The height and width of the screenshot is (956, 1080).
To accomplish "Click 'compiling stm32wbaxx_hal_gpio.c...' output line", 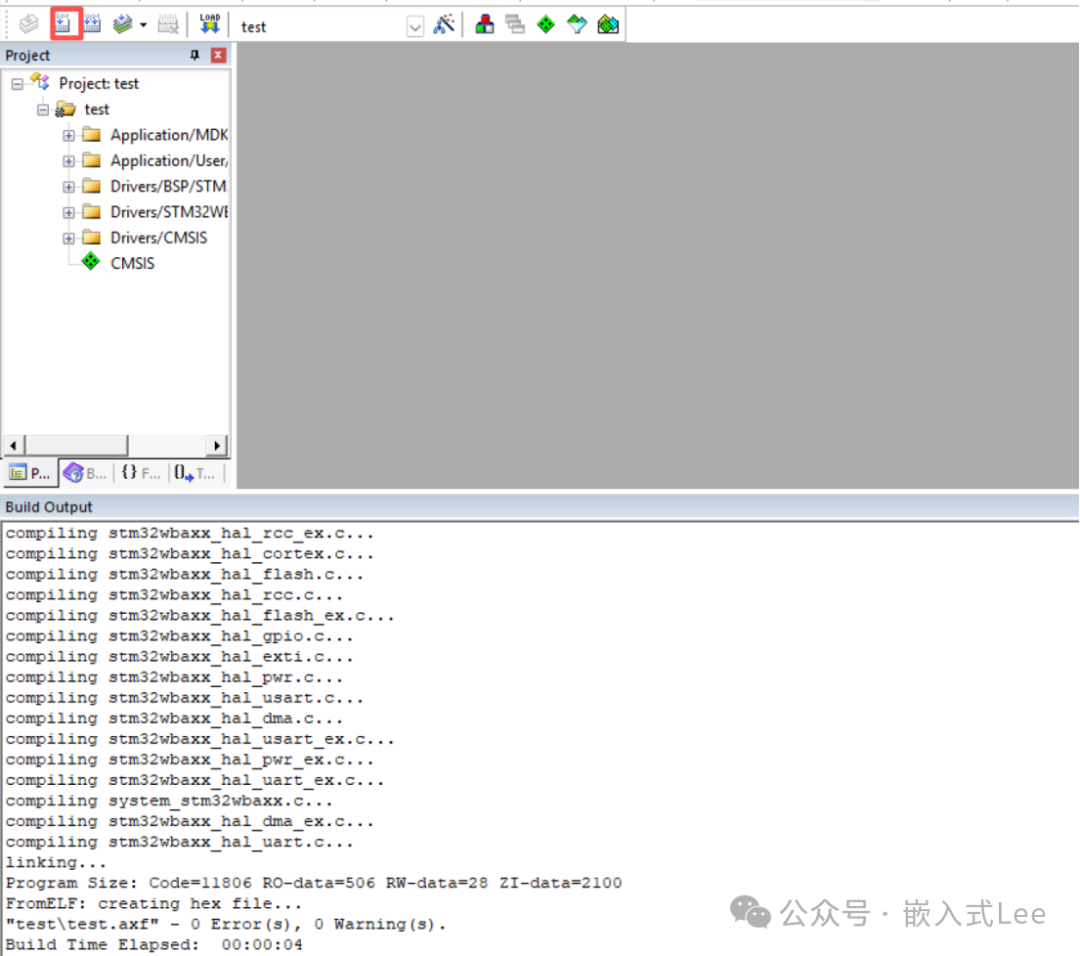I will click(x=180, y=636).
